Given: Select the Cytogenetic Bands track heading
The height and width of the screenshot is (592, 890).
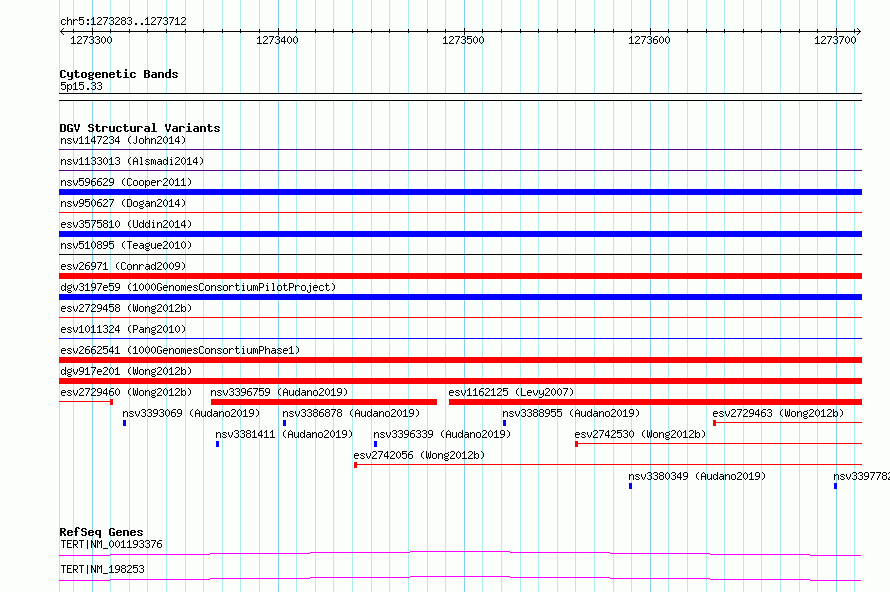Looking at the screenshot, I should coord(119,74).
